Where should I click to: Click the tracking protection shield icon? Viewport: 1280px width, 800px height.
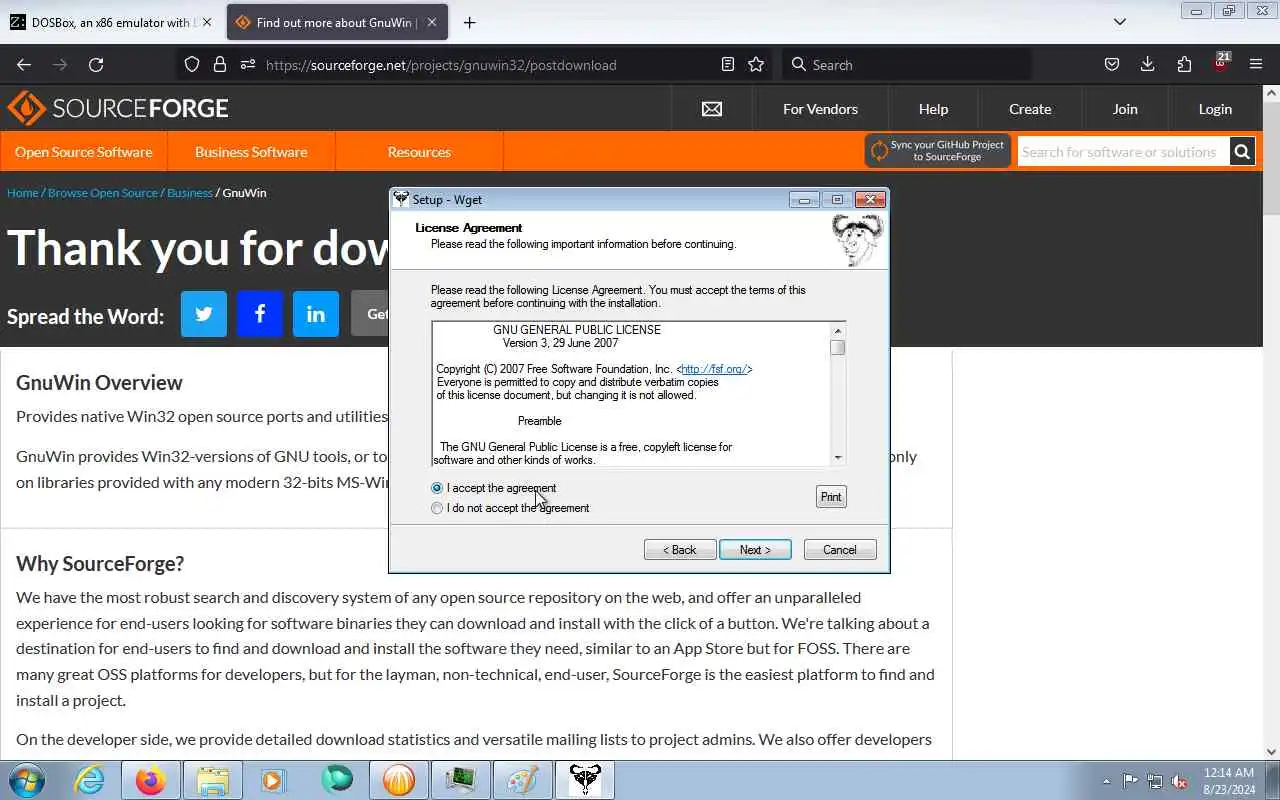click(x=192, y=64)
